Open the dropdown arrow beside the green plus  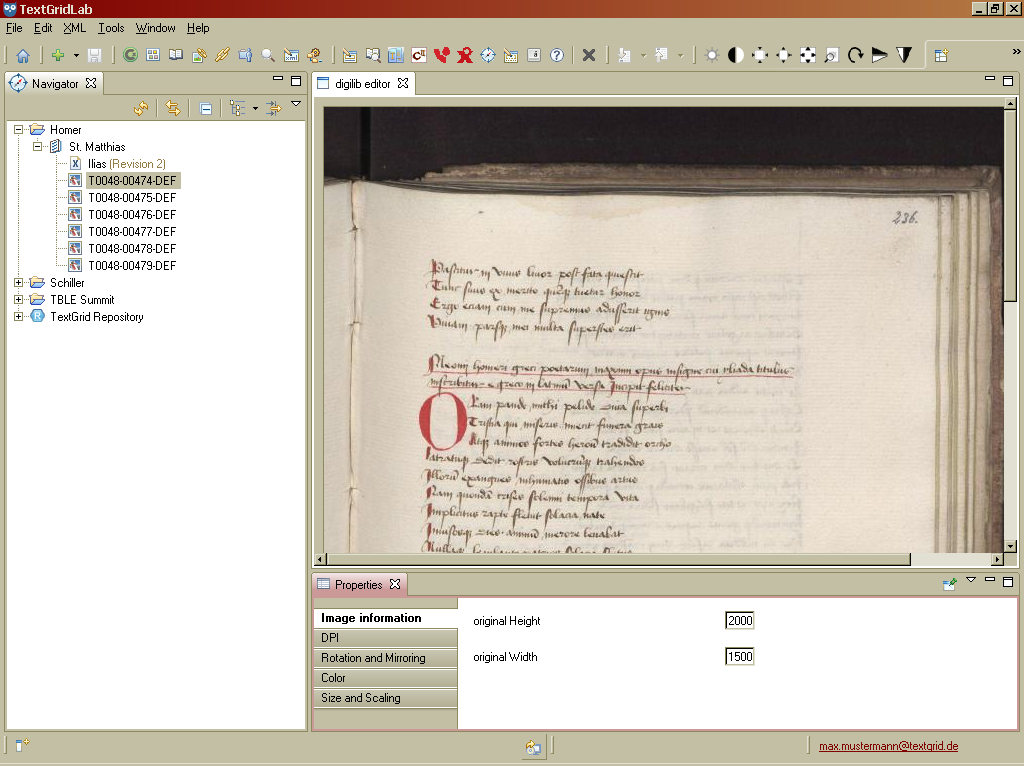pyautogui.click(x=76, y=56)
